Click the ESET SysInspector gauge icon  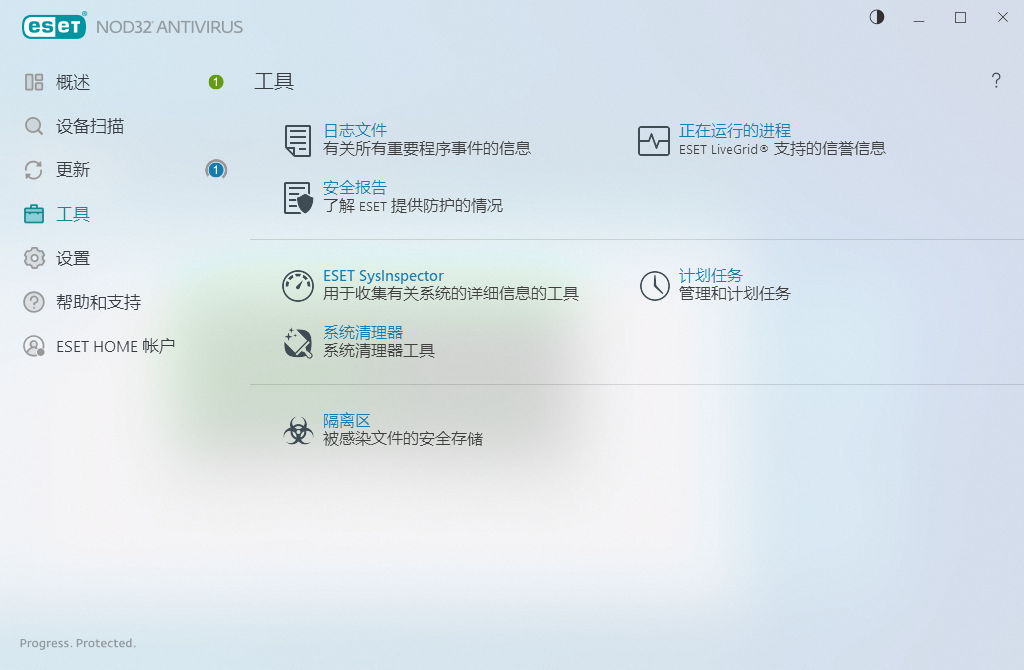(298, 286)
